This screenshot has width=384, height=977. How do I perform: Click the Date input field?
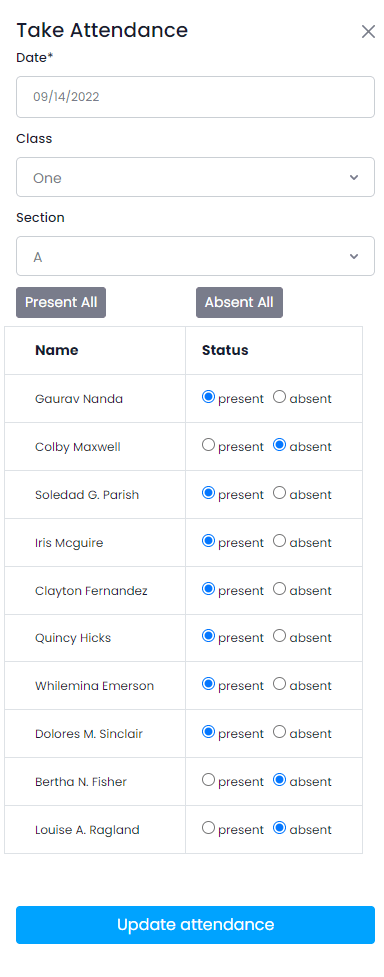coord(195,97)
